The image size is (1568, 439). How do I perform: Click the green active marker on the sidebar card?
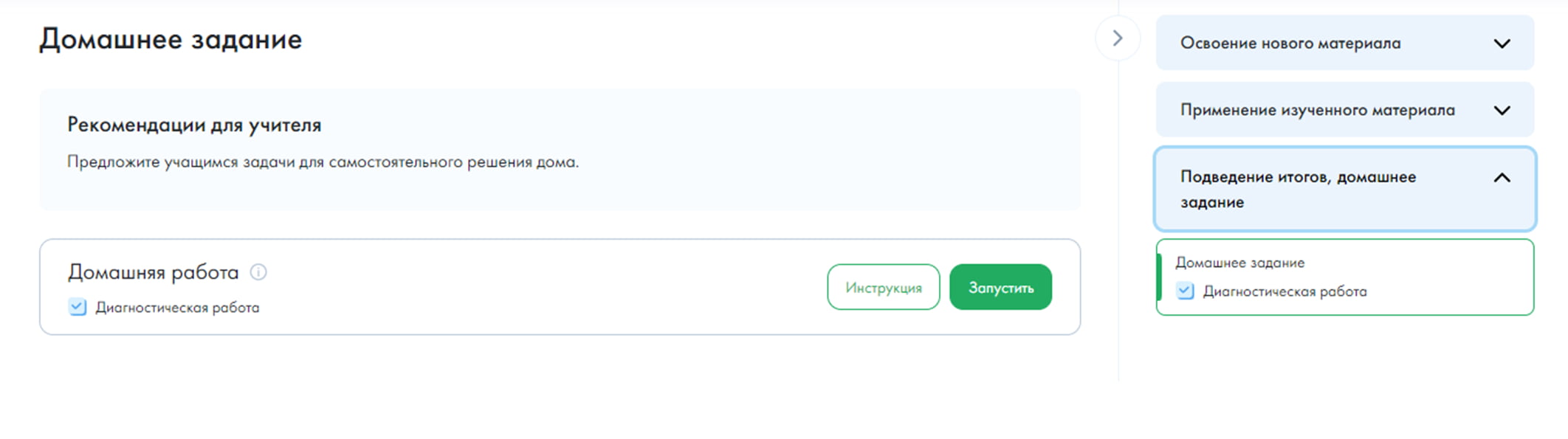(1159, 277)
